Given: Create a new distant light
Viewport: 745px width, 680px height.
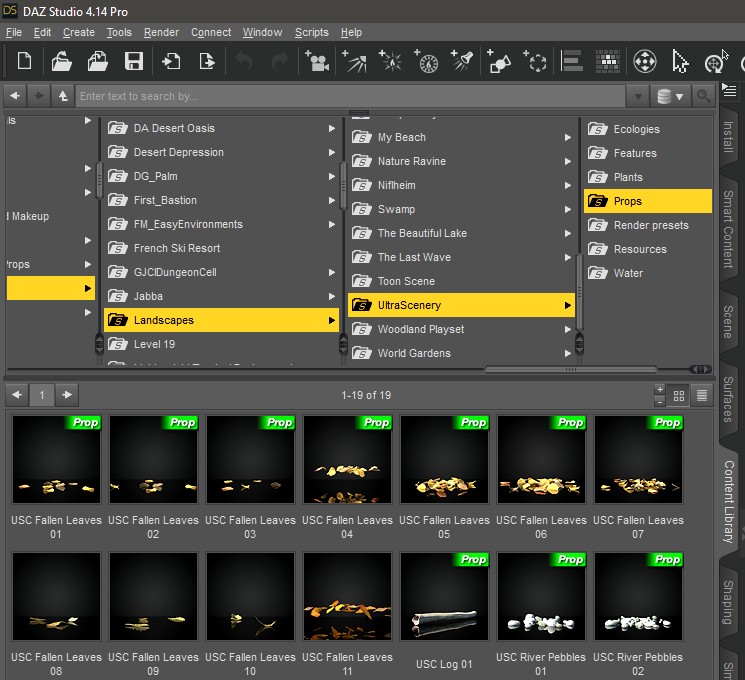Looking at the screenshot, I should tap(354, 61).
